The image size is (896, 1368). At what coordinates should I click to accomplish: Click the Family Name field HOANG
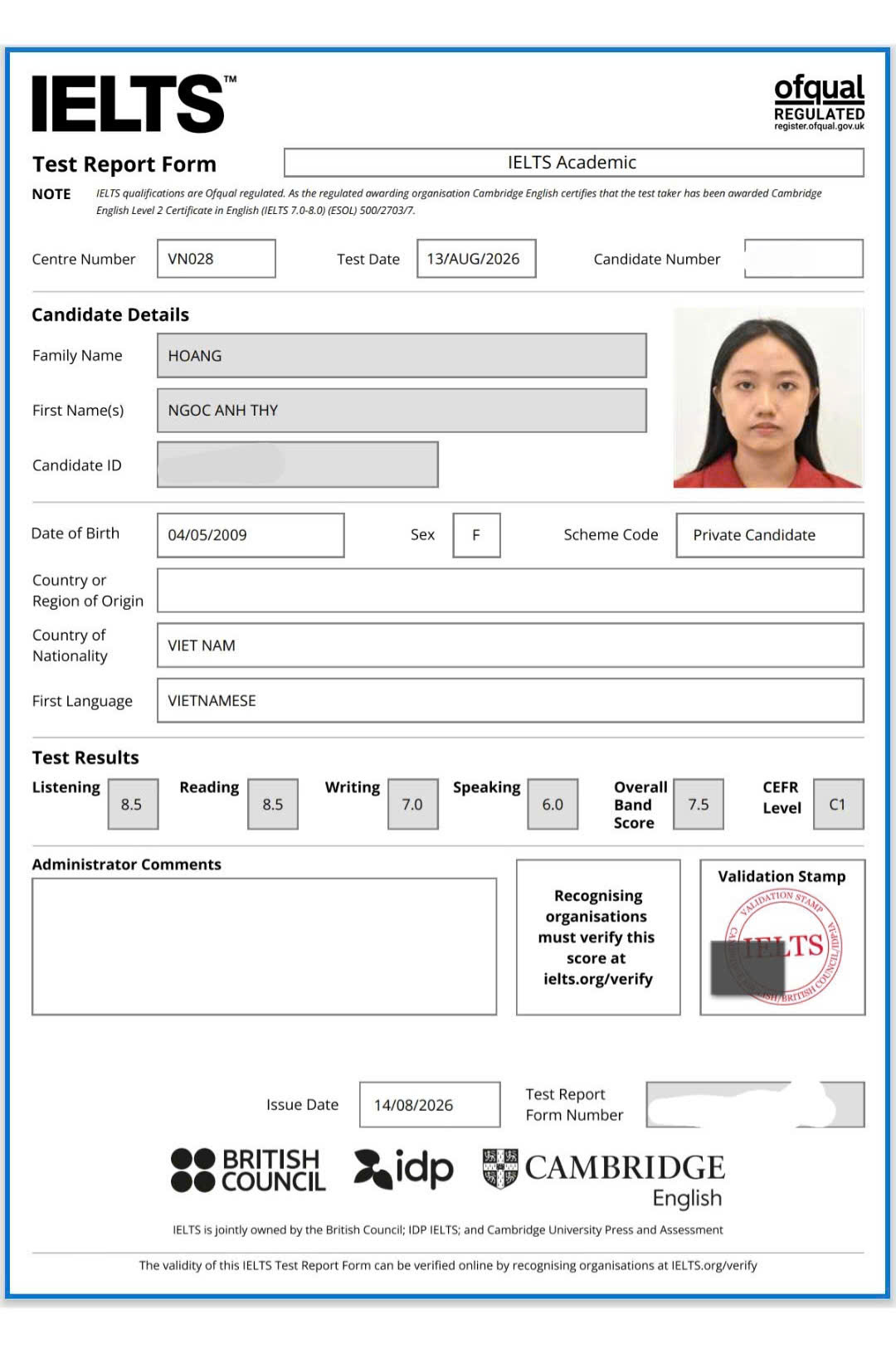click(x=402, y=356)
